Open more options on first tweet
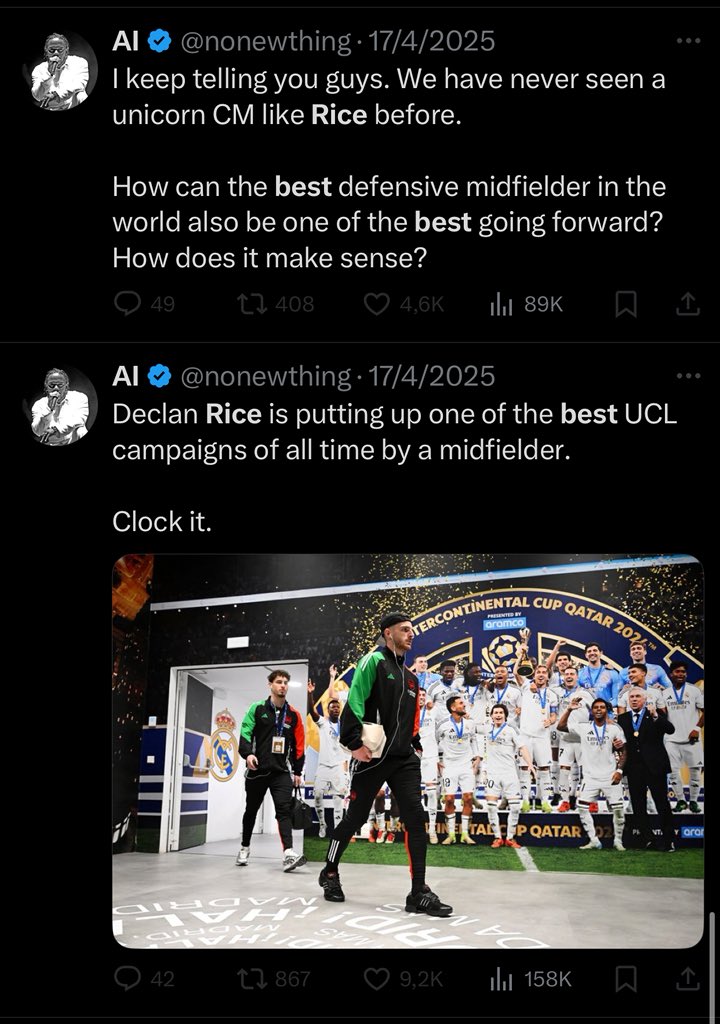The height and width of the screenshot is (1024, 720). (689, 40)
